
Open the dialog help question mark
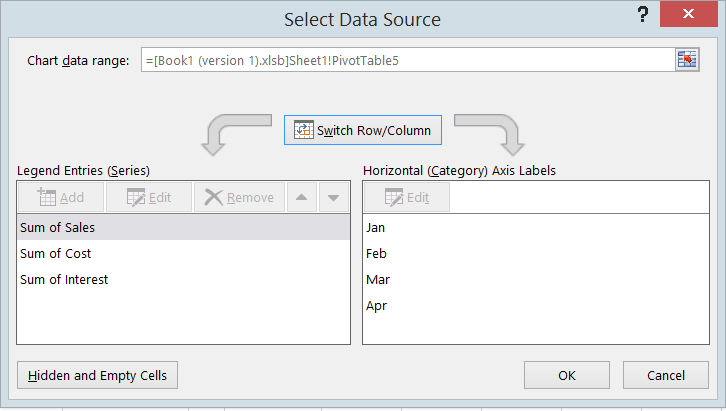(642, 14)
